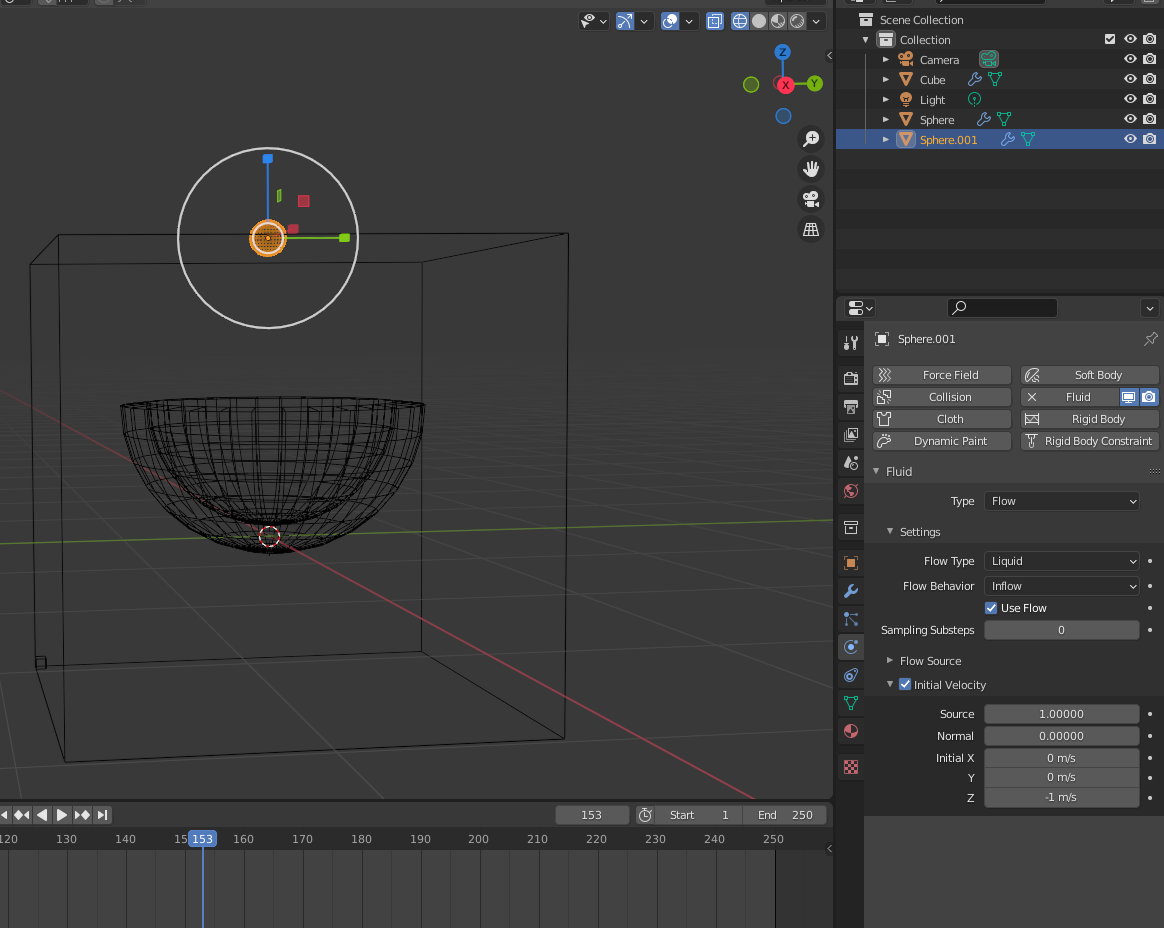Toggle Fluid show in render button
1164x928 pixels.
point(1148,397)
